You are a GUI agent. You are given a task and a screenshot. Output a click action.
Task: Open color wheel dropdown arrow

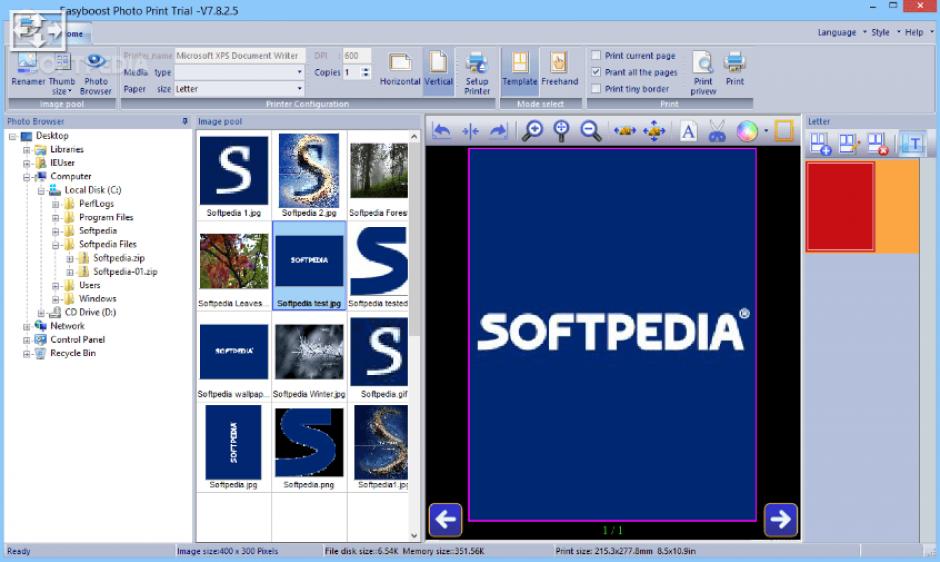pos(766,131)
